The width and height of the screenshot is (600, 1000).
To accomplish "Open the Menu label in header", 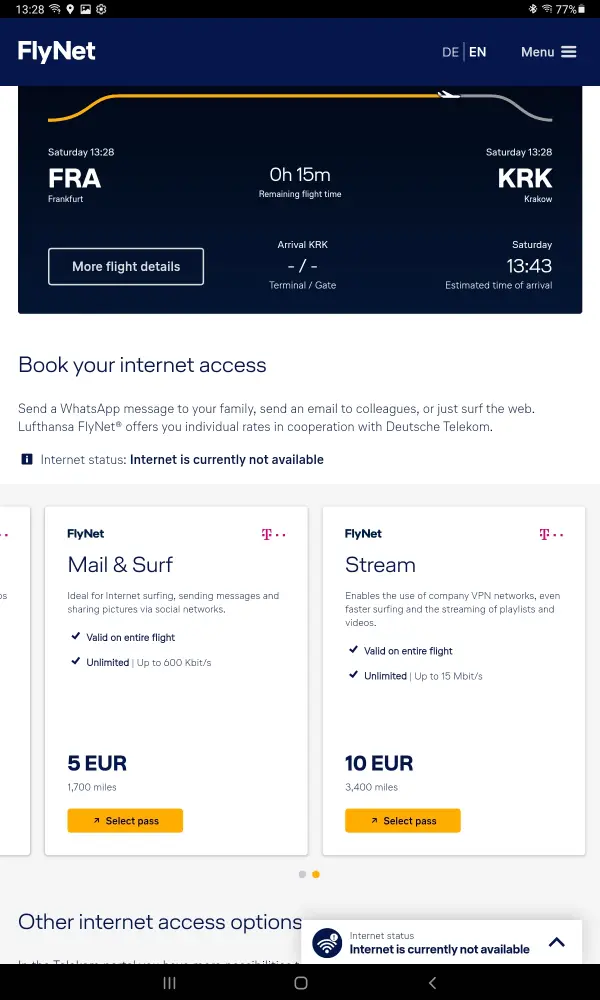I will [537, 52].
